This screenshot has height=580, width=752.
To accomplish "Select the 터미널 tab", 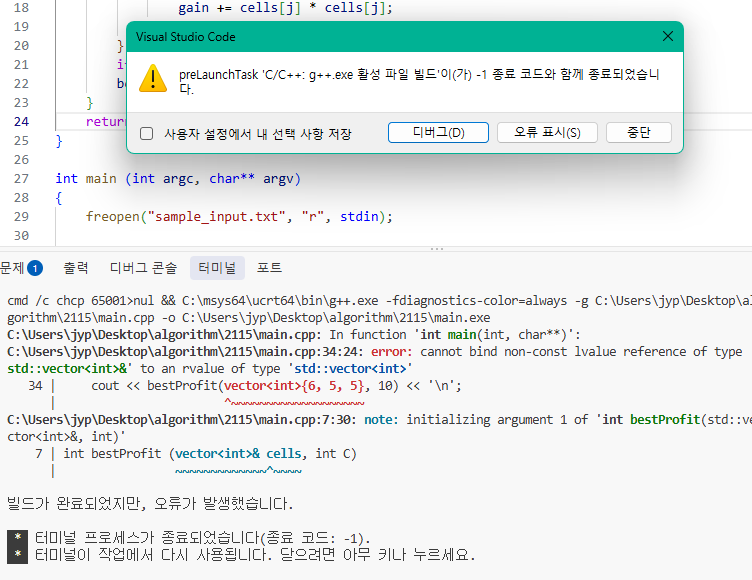I will point(217,268).
